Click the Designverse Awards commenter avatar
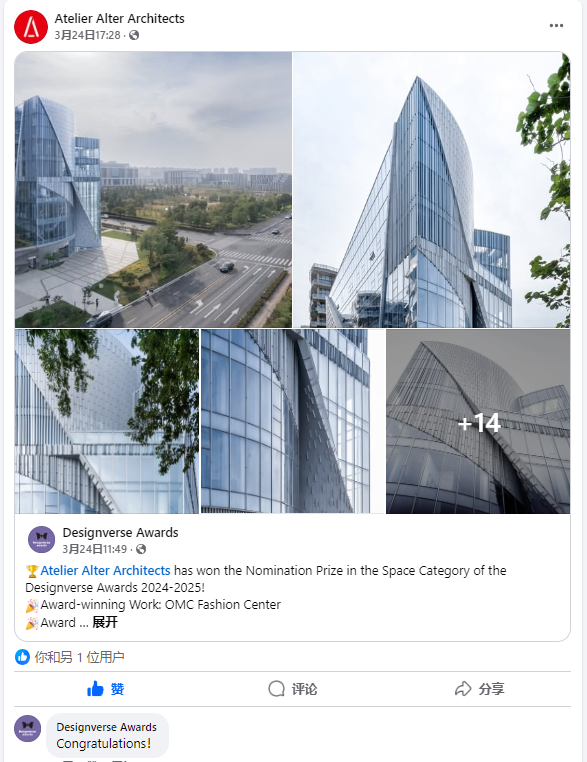Screen dimensions: 587x762 pos(28,728)
